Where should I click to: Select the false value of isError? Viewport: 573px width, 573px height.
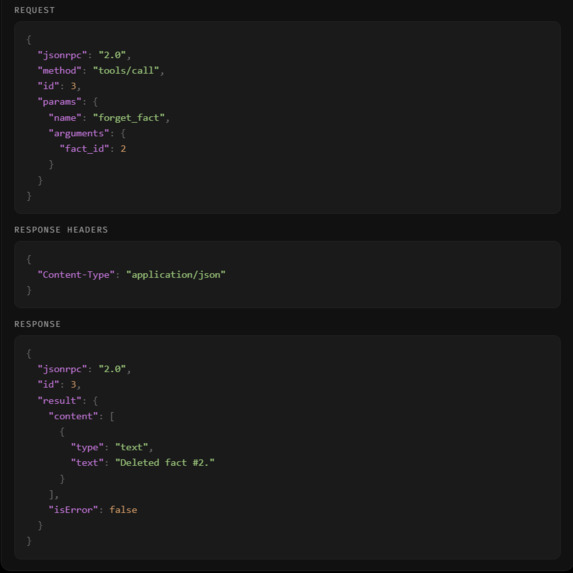pyautogui.click(x=123, y=510)
